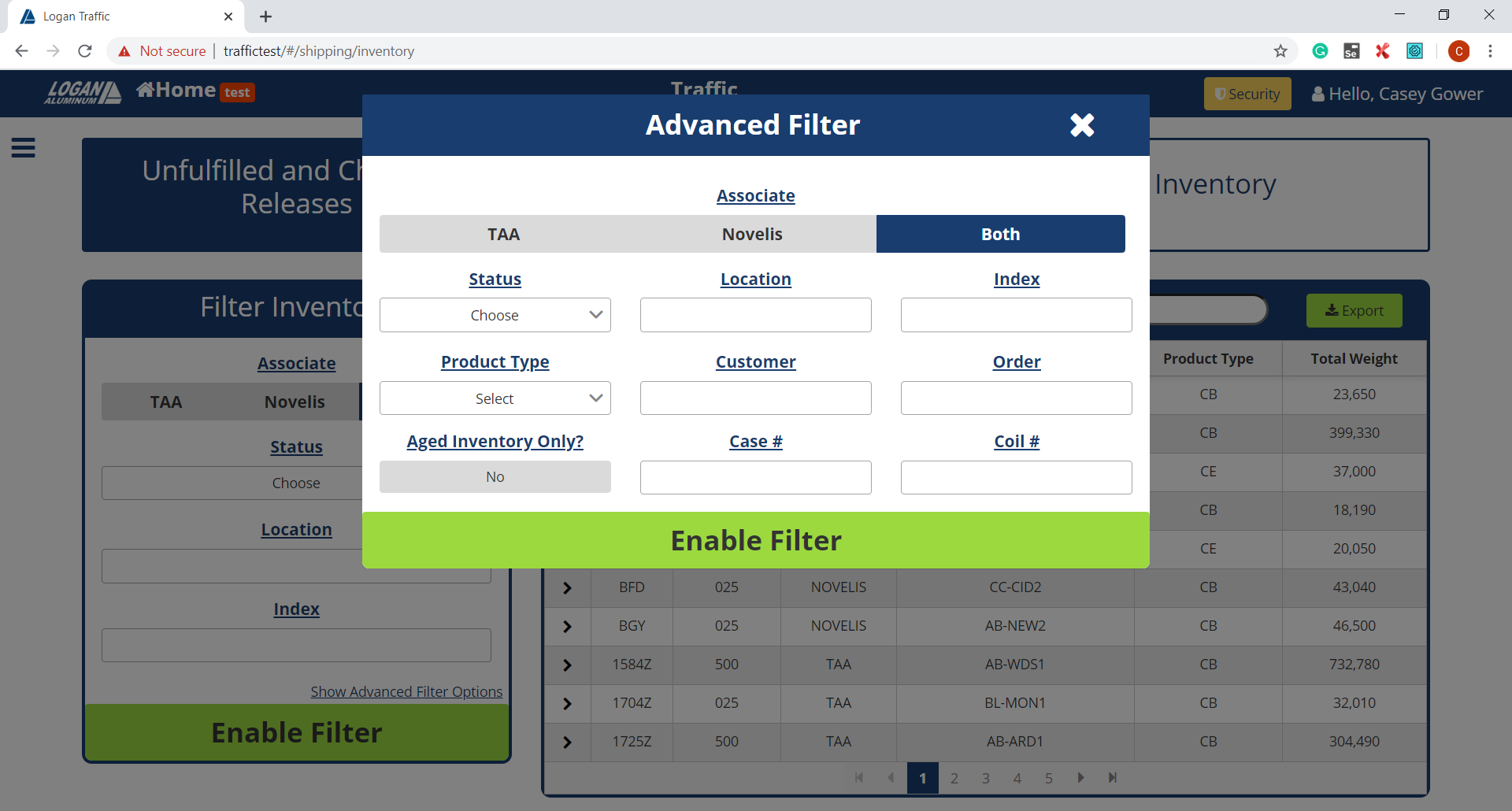This screenshot has height=811, width=1512.
Task: Jump to the first results page
Action: (x=859, y=778)
